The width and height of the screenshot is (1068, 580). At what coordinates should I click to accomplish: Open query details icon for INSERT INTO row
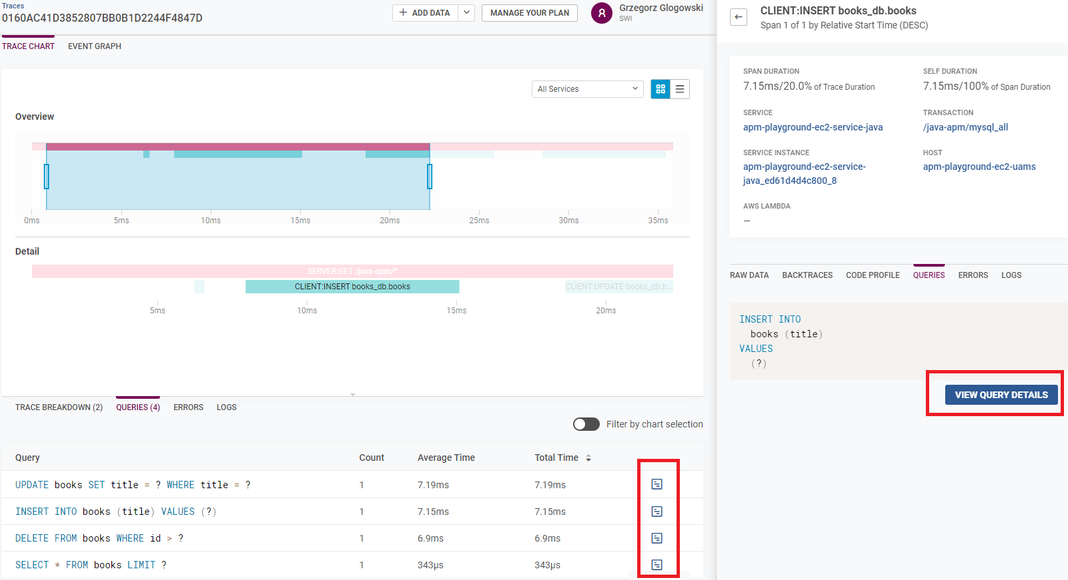click(657, 511)
